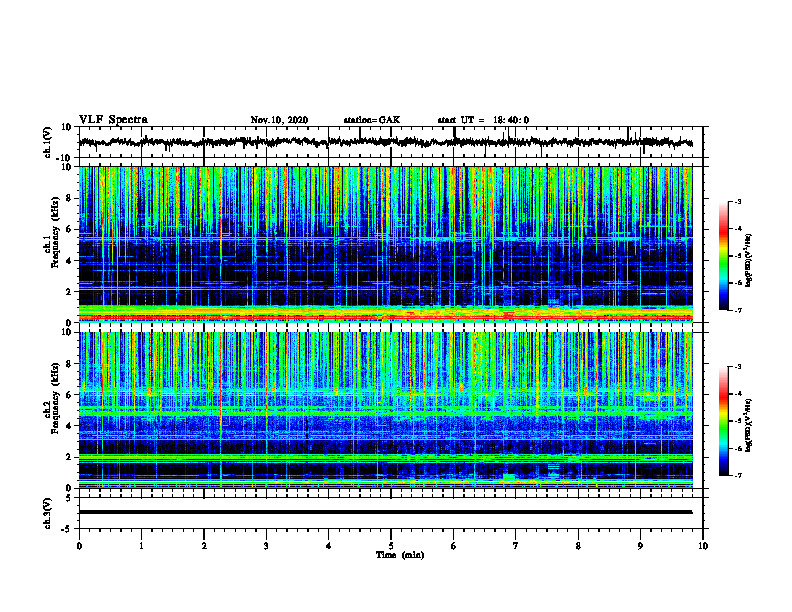Screen dimensions: 792x612
Task: Click the ch.1 spectrogram color scale bar
Action: point(724,256)
